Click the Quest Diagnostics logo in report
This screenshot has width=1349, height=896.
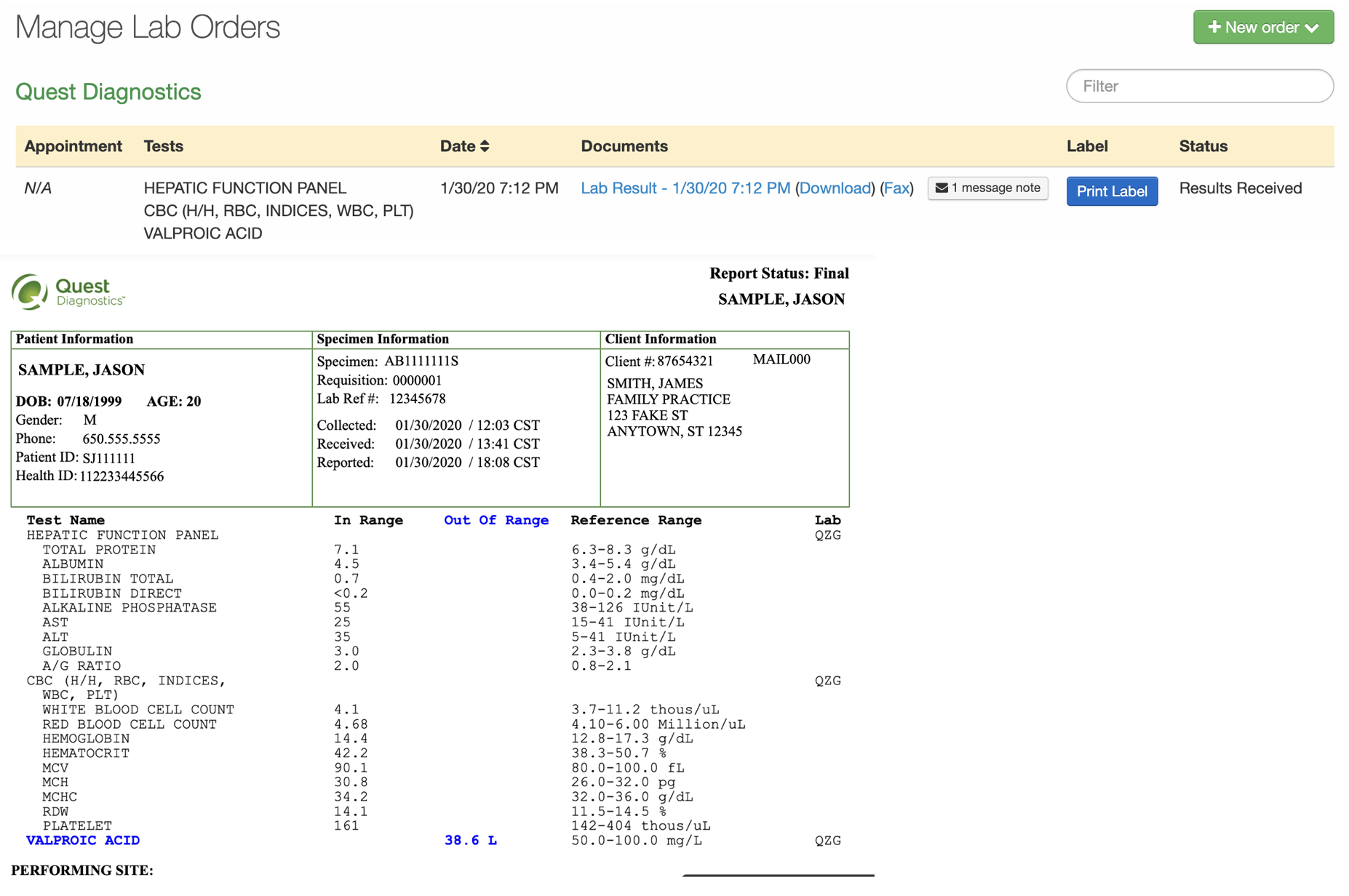(x=68, y=292)
